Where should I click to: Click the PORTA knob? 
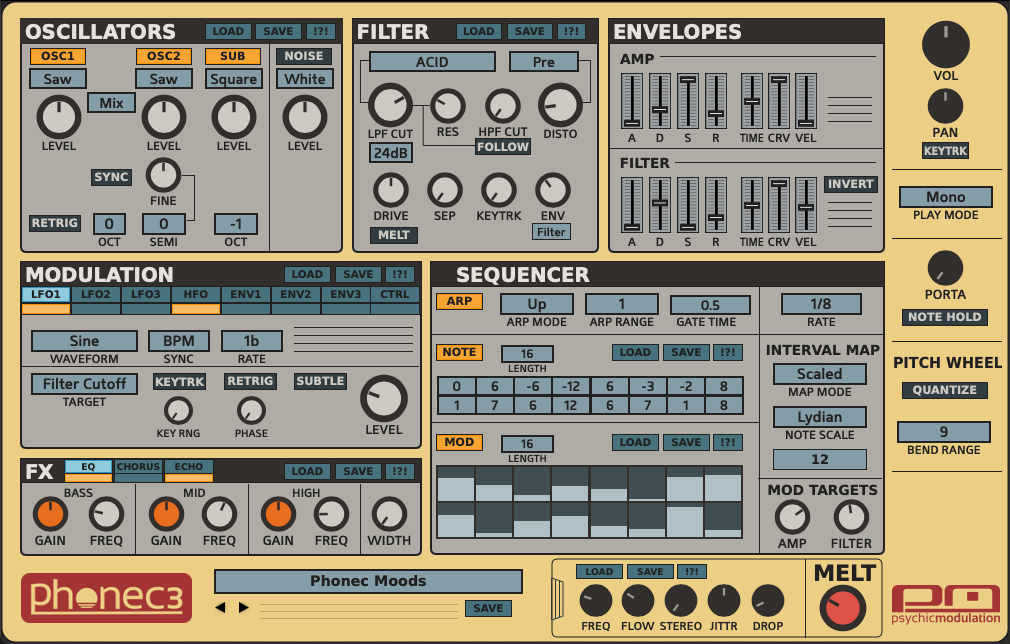click(945, 267)
